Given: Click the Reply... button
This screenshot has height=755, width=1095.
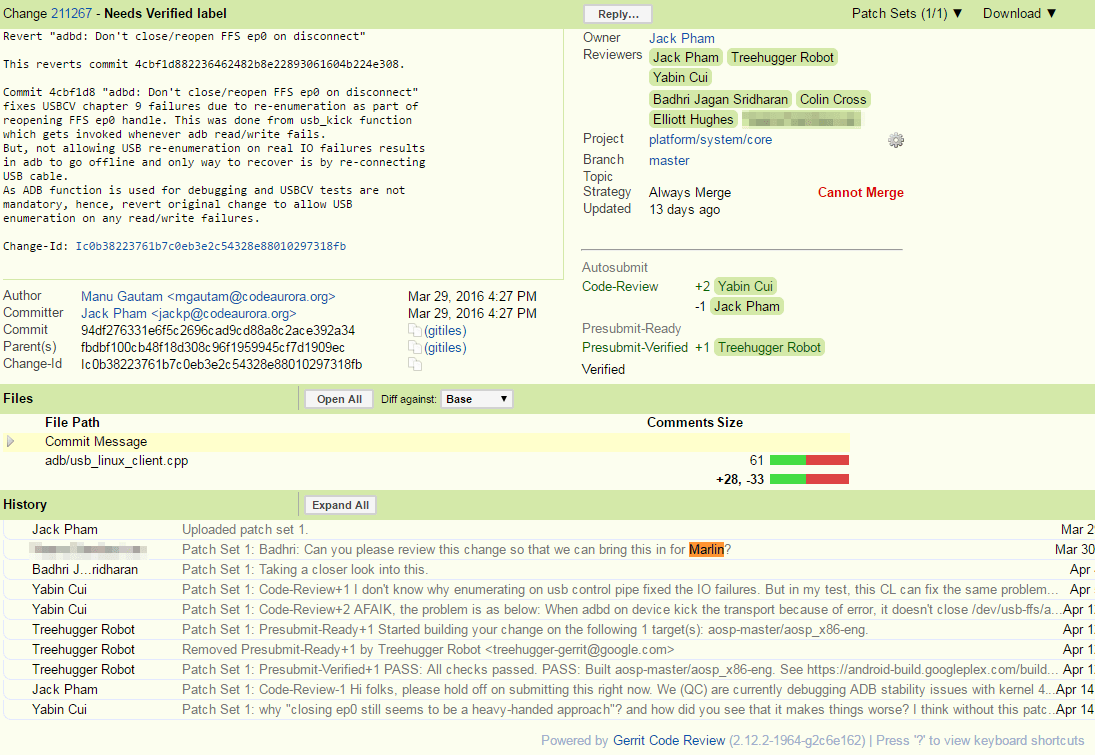Looking at the screenshot, I should click(618, 14).
